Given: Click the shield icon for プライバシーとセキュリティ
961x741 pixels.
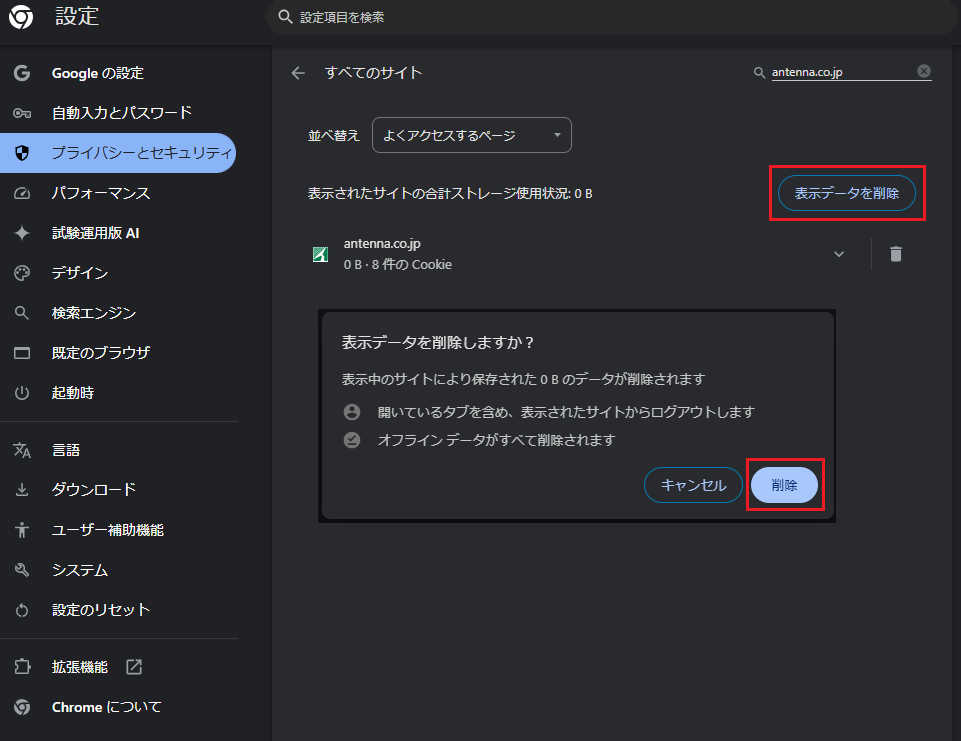Looking at the screenshot, I should tap(22, 153).
